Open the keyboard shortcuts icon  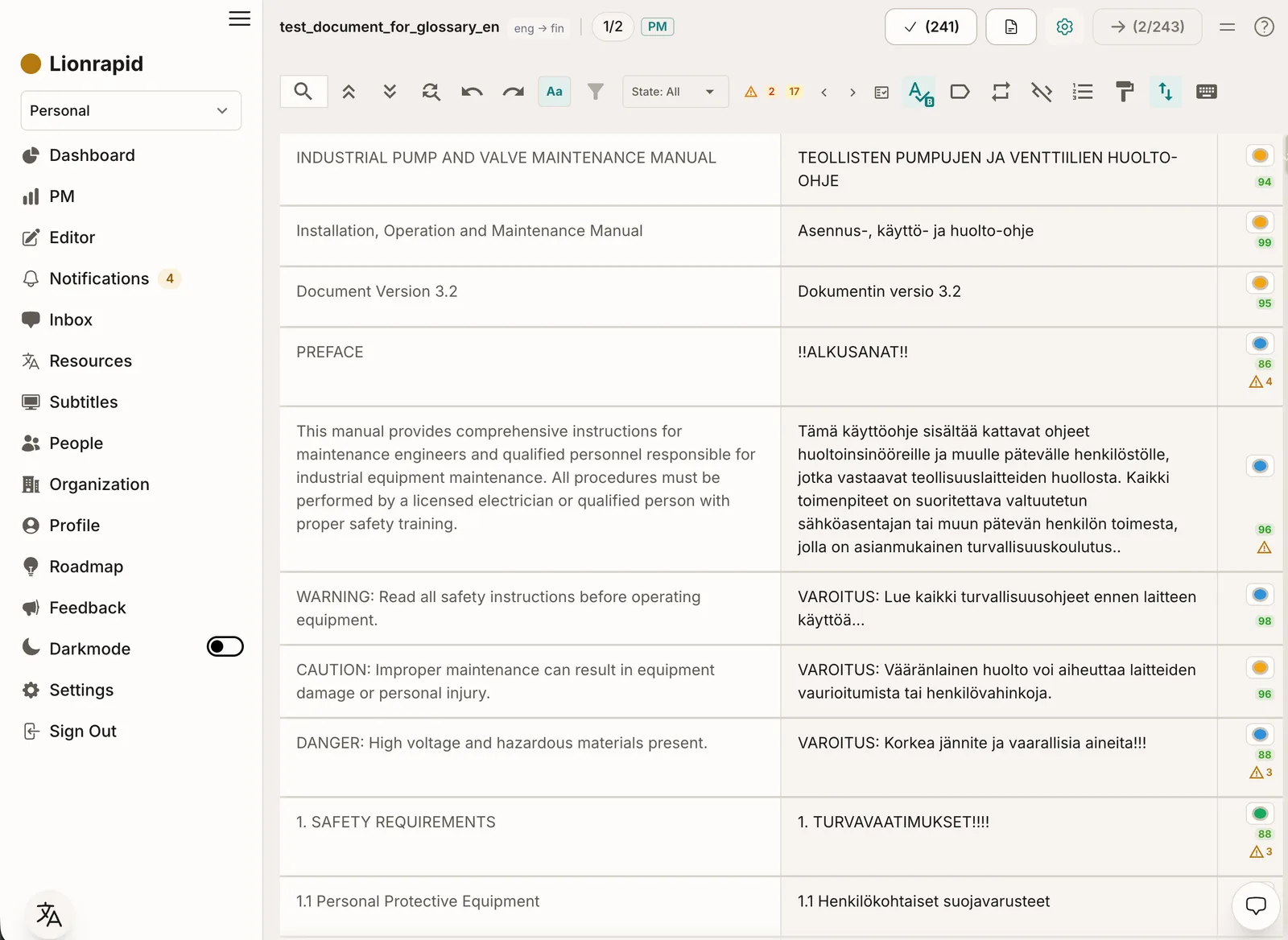(1207, 92)
